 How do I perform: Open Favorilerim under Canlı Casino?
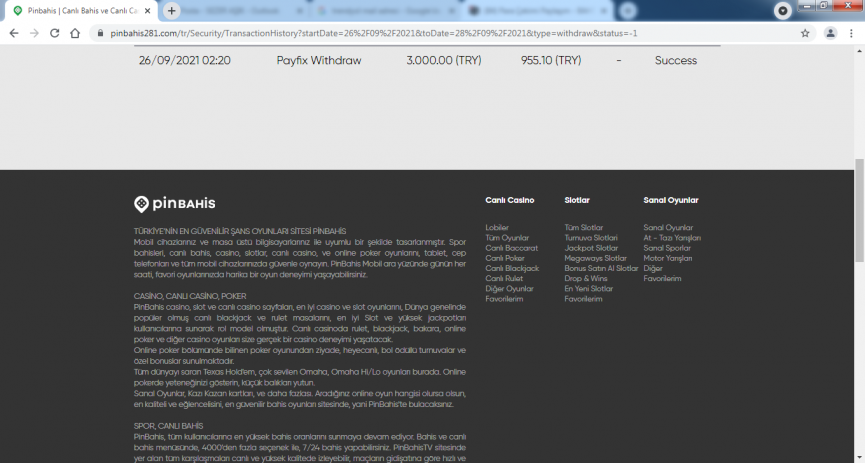click(x=504, y=299)
